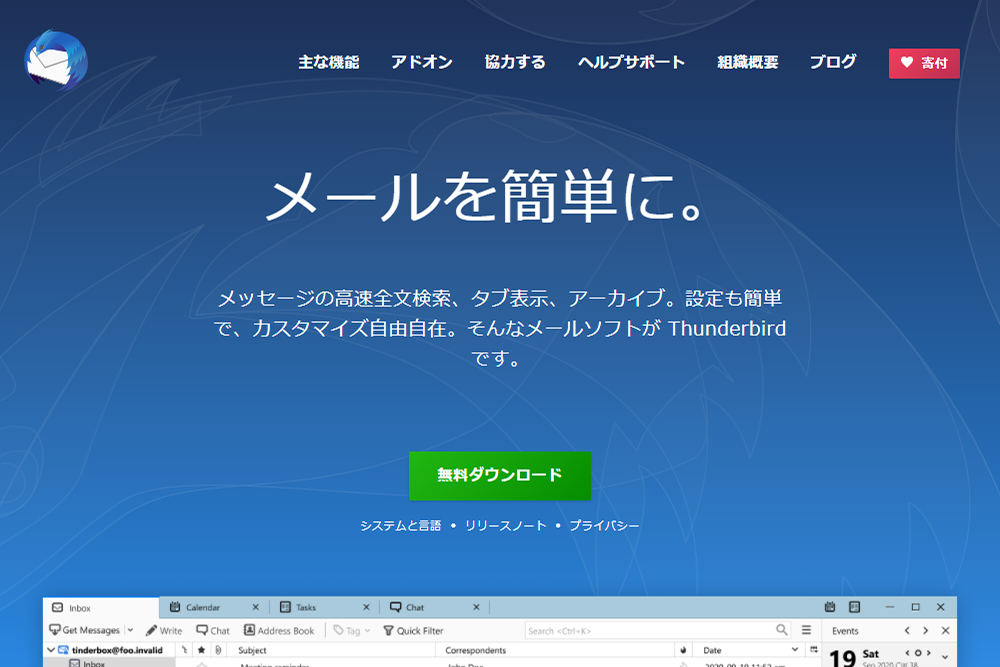Open the calendar icon in tab bar
Screen dimensions: 1000x667
pyautogui.click(x=830, y=607)
